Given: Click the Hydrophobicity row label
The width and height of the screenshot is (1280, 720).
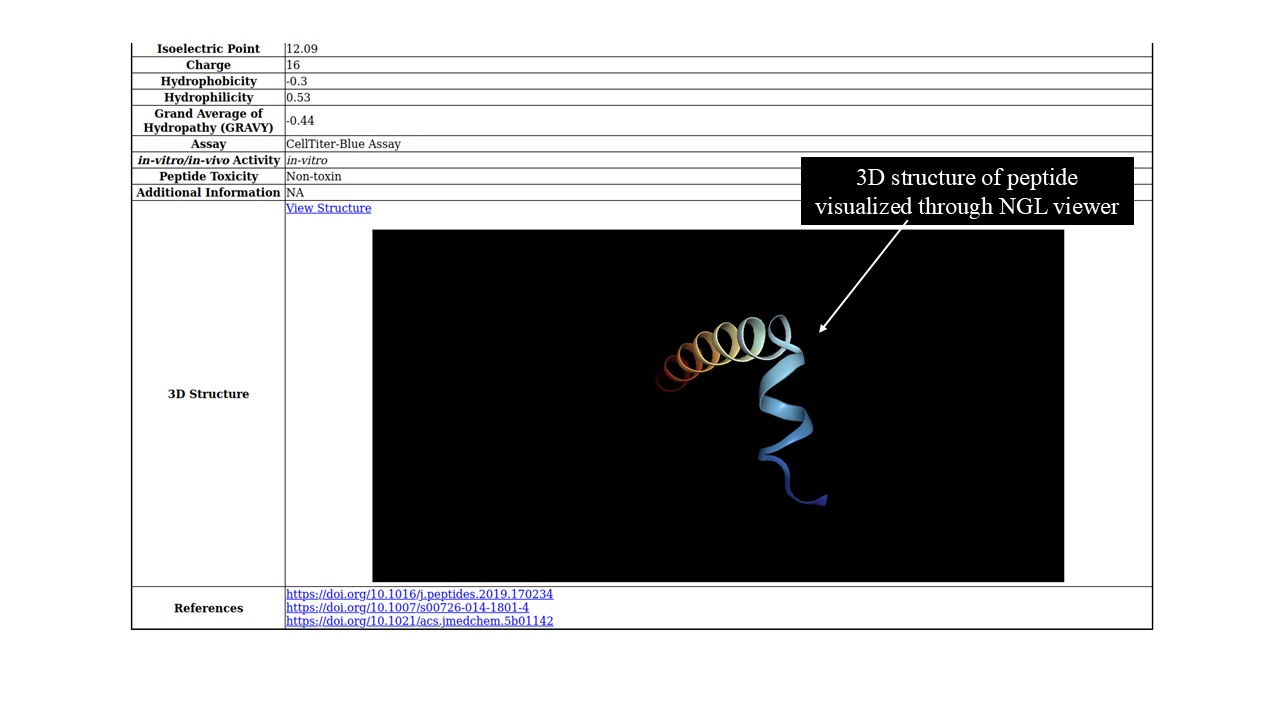Looking at the screenshot, I should tap(208, 81).
